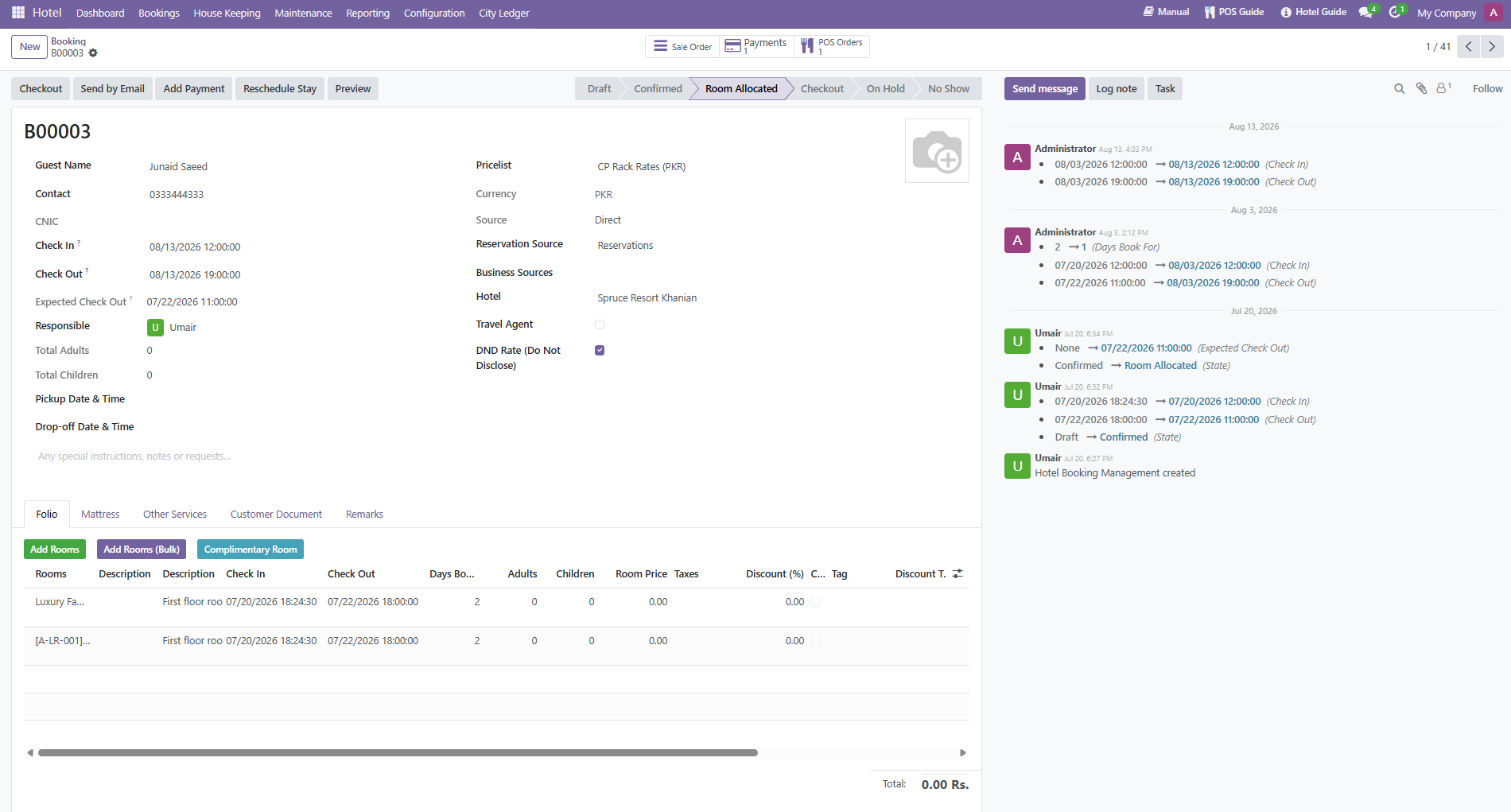Toggle checkbox in [A-LR-001] room row
The width and height of the screenshot is (1511, 812).
tap(816, 641)
